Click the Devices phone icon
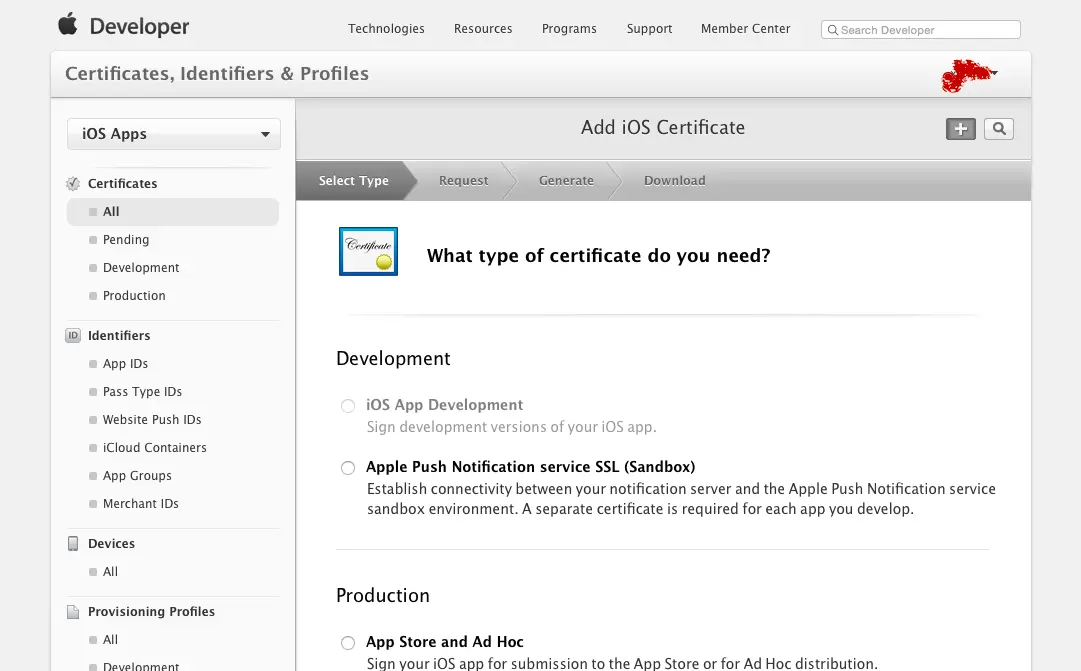This screenshot has height=671, width=1081. (72, 543)
